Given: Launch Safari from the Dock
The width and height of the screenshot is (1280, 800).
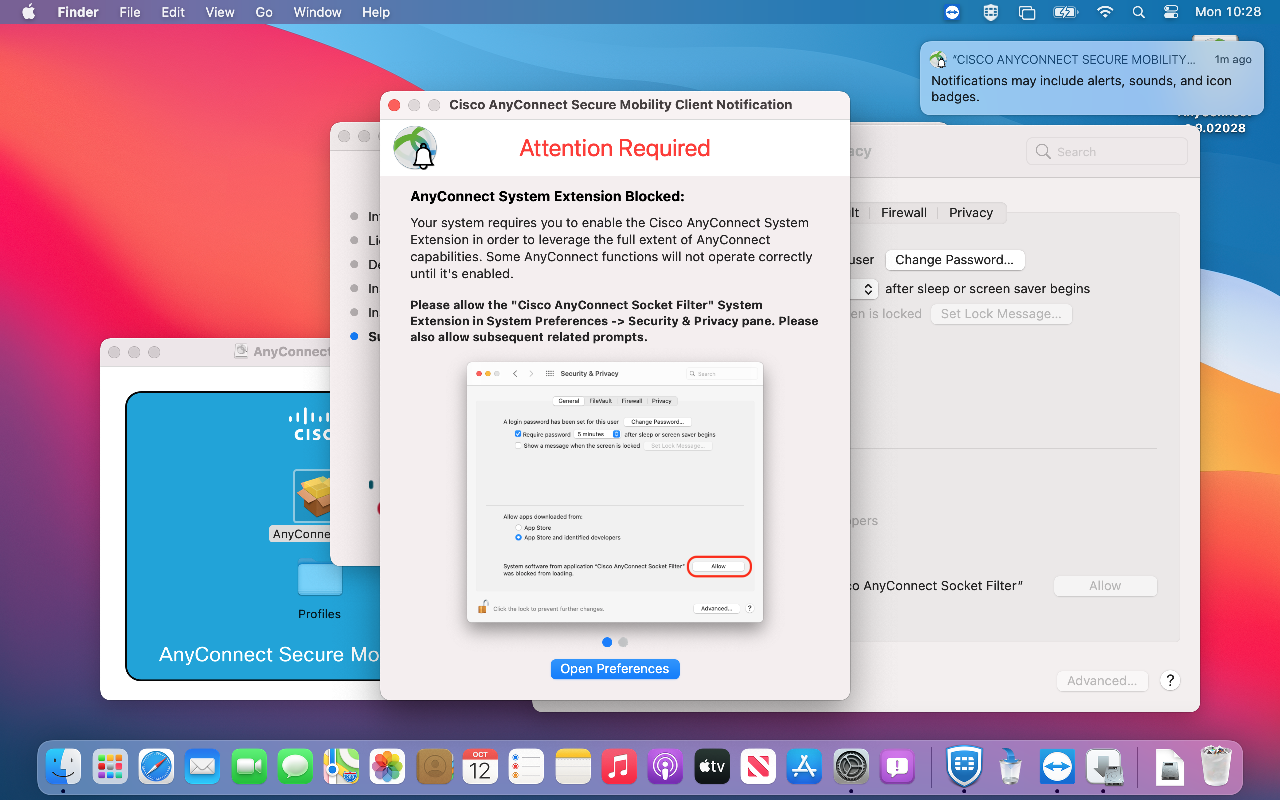Looking at the screenshot, I should [157, 767].
